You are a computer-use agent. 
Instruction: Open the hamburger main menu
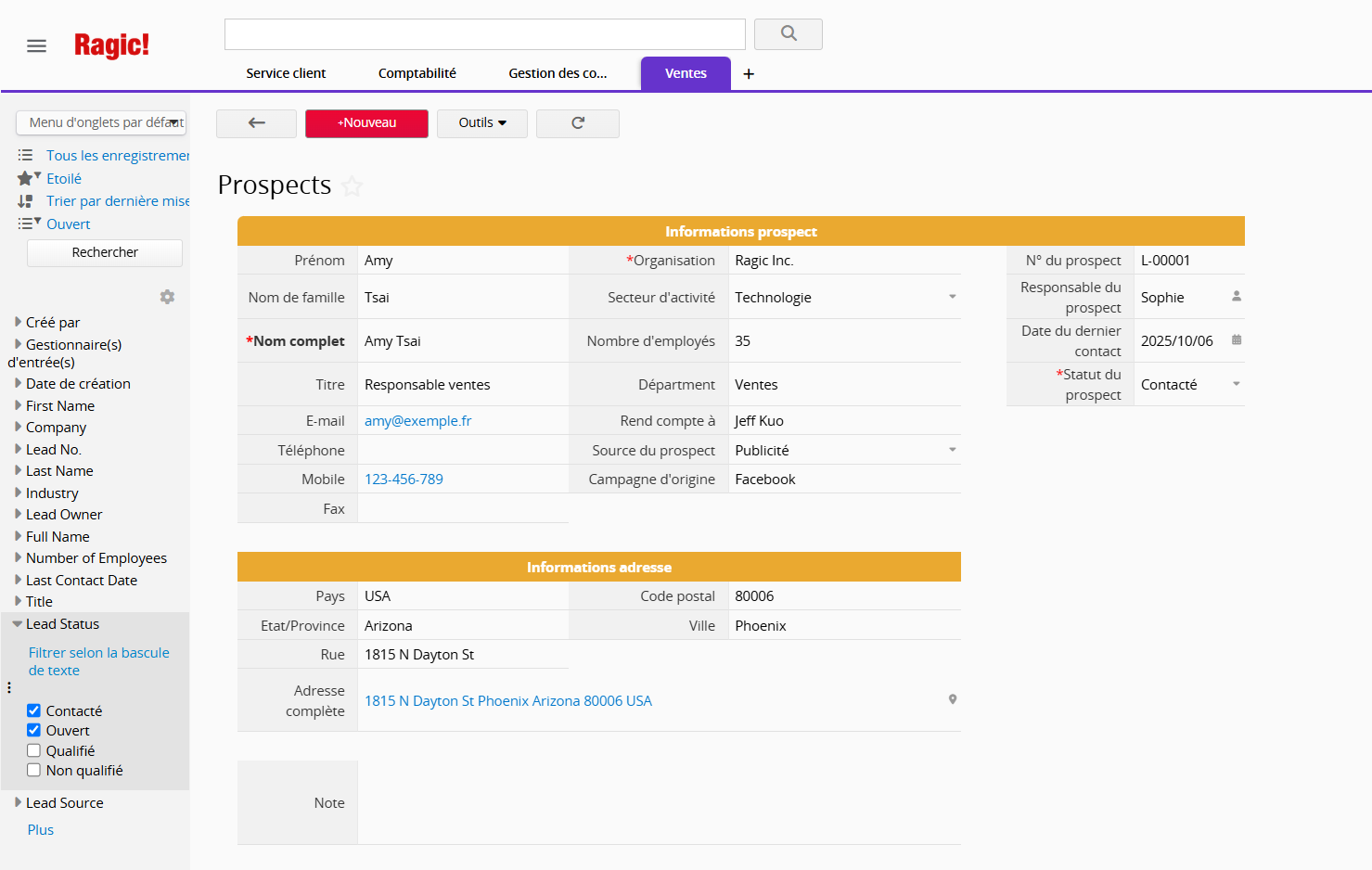[36, 46]
